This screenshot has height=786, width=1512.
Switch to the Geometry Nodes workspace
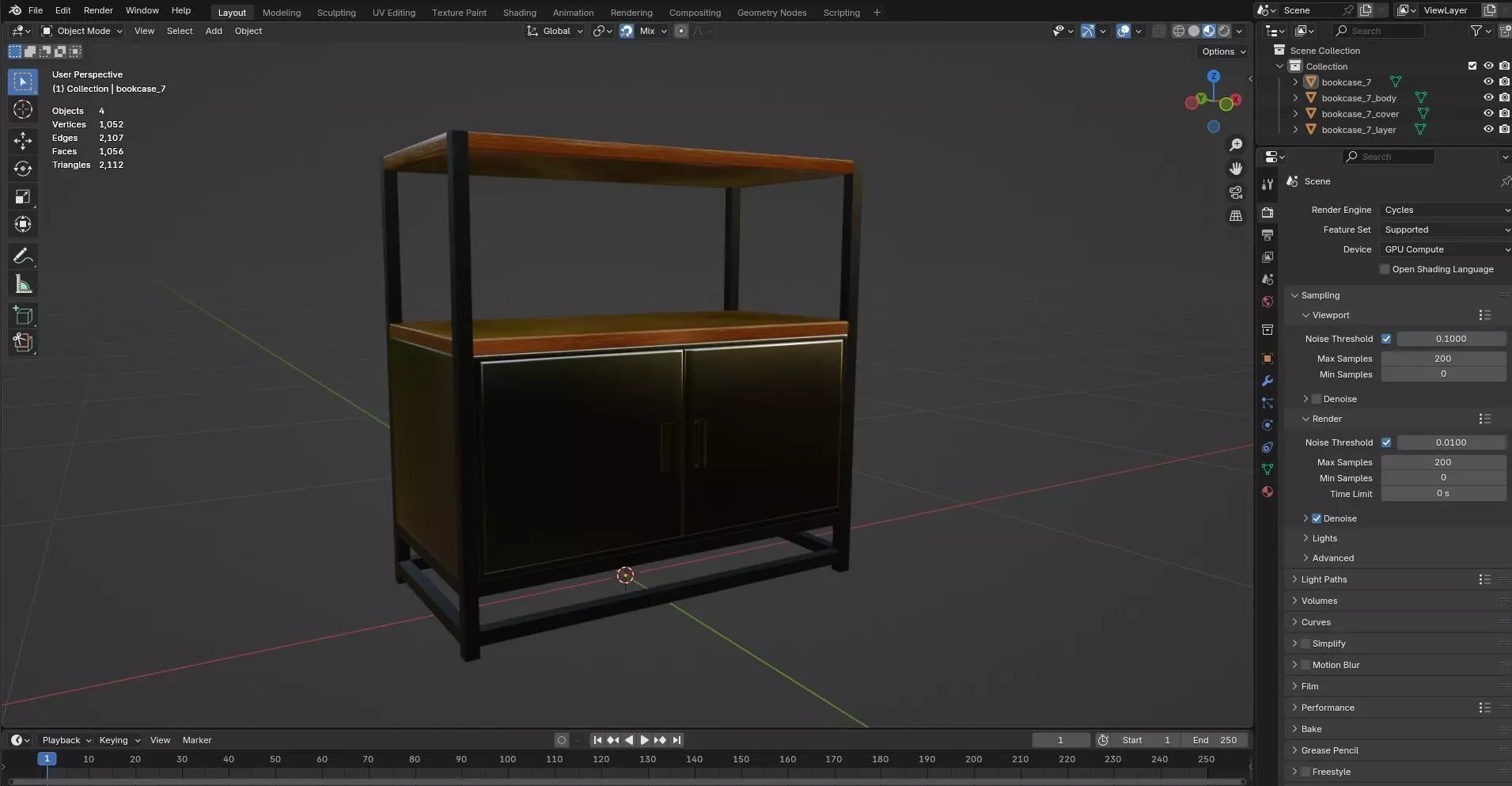771,13
